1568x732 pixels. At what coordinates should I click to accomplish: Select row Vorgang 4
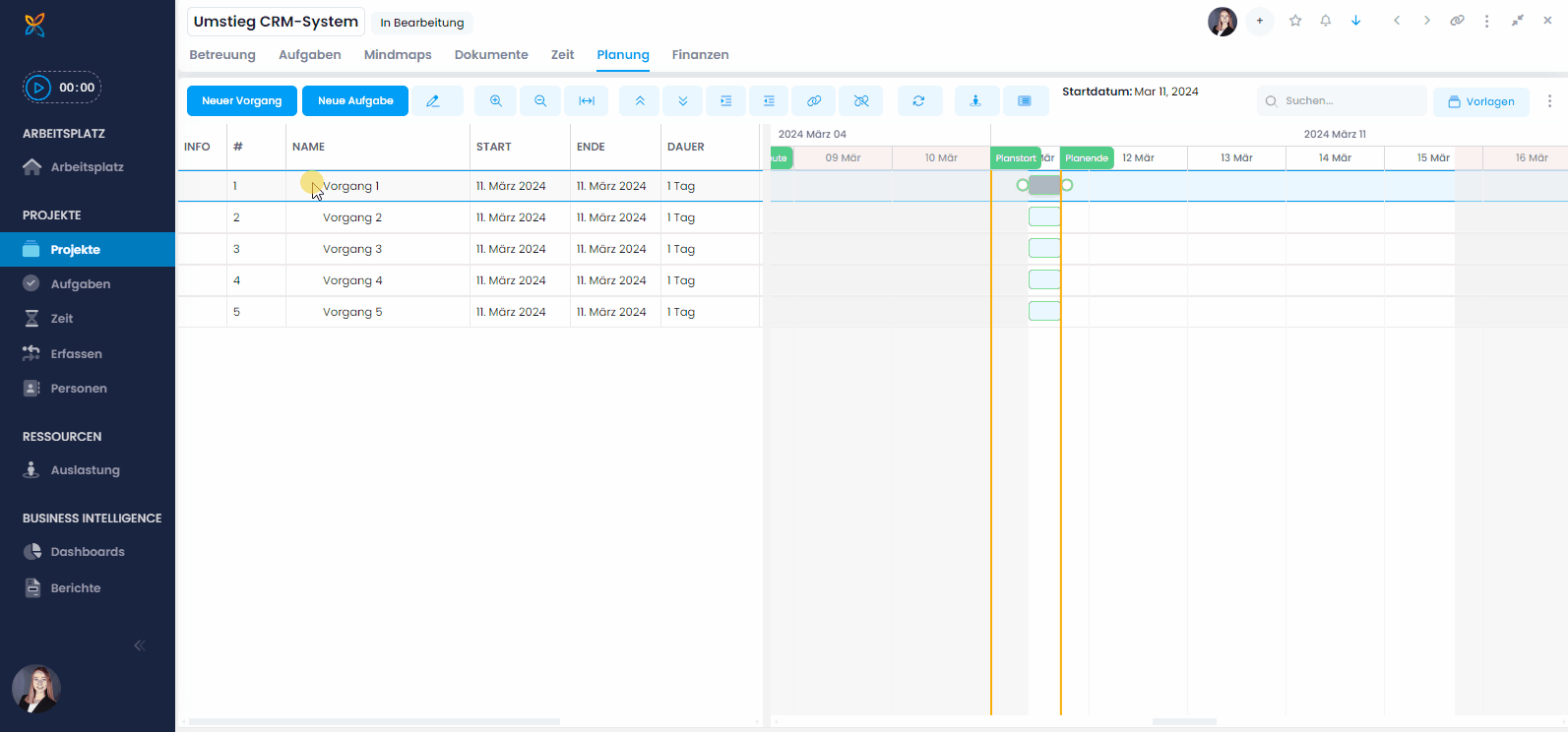pos(470,280)
